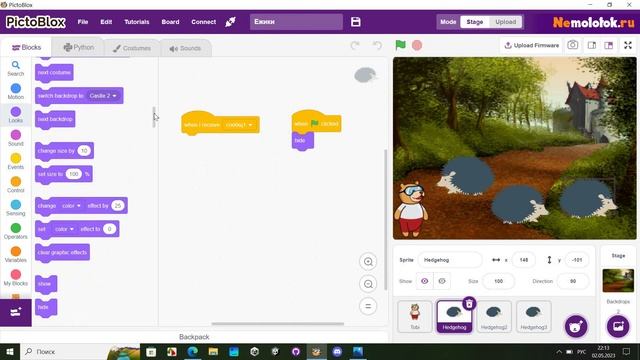
Task: Switch to the Costumes tab
Action: tap(132, 48)
